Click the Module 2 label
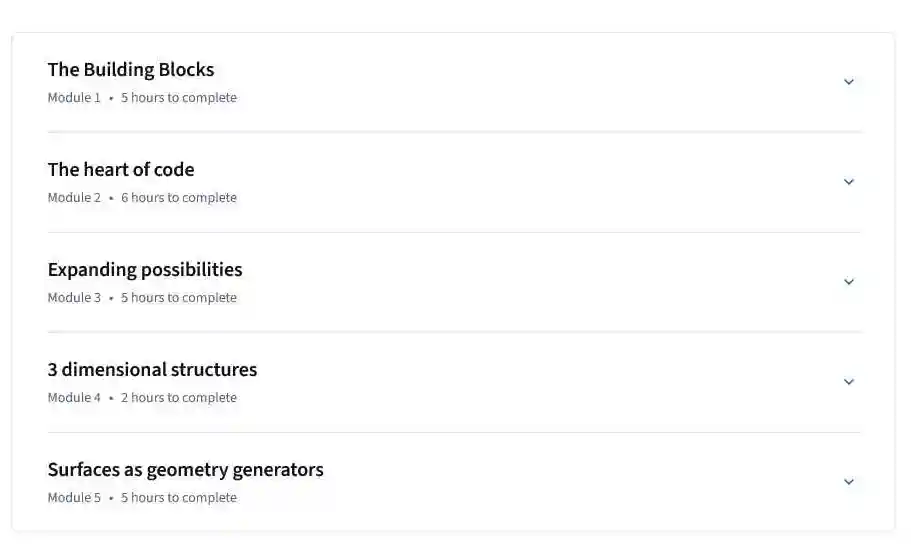The width and height of the screenshot is (911, 546). [x=74, y=198]
